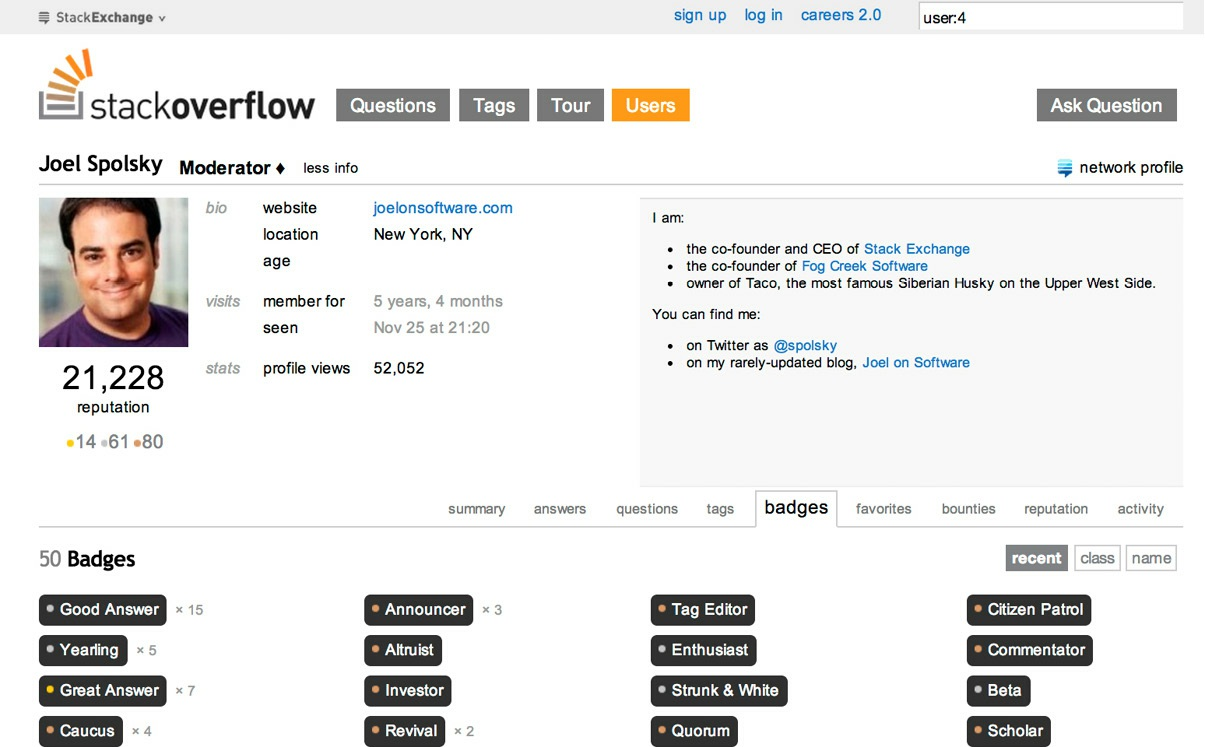Open the Revival badge
Viewport: 1205px width, 747px height.
click(x=405, y=731)
